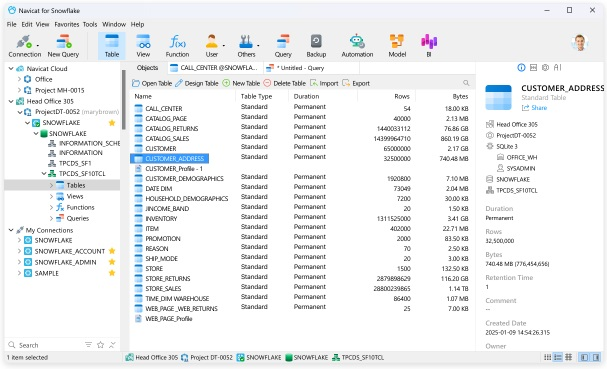Open the AI panel icon
607x369 pixels.
557,67
